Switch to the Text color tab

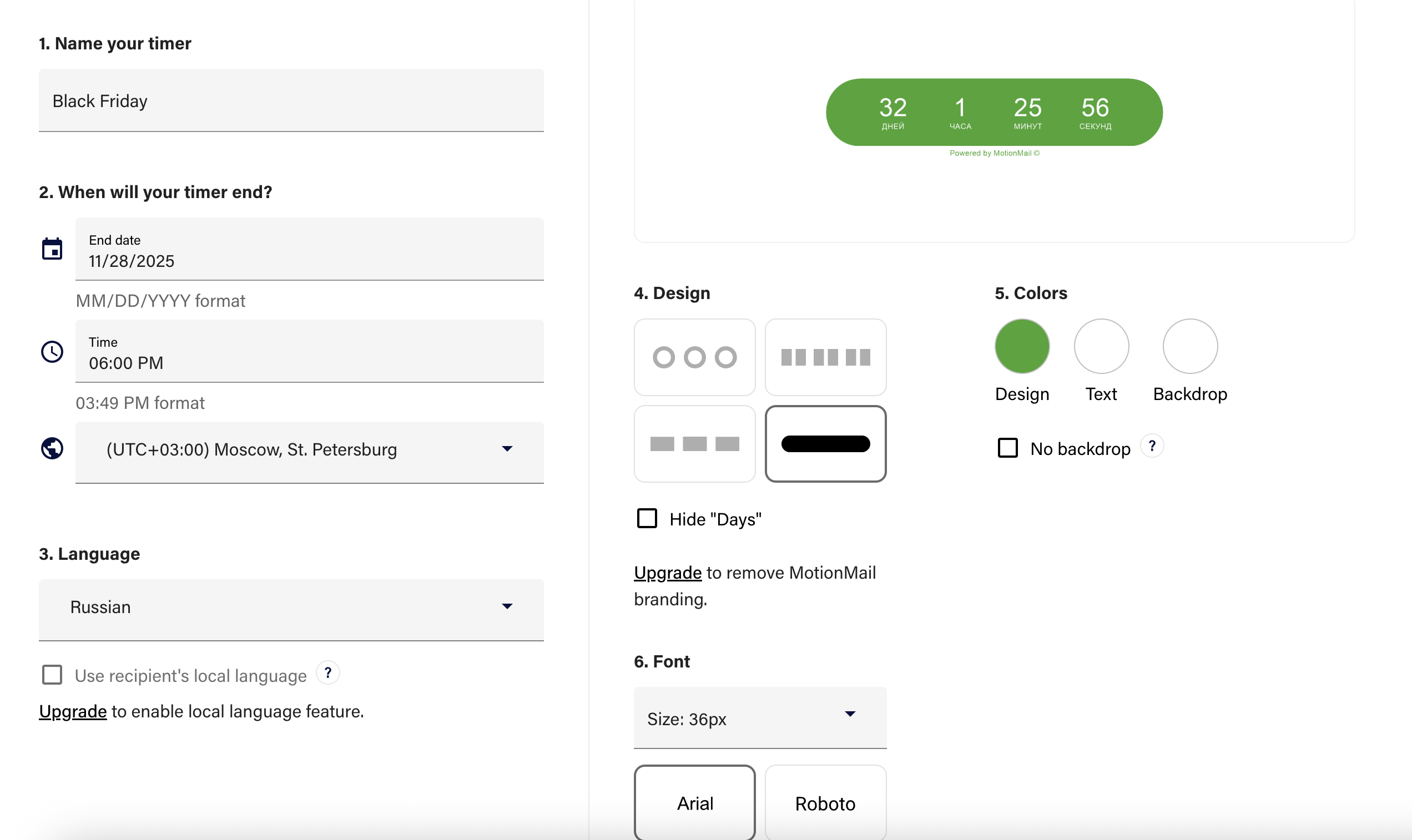tap(1101, 346)
